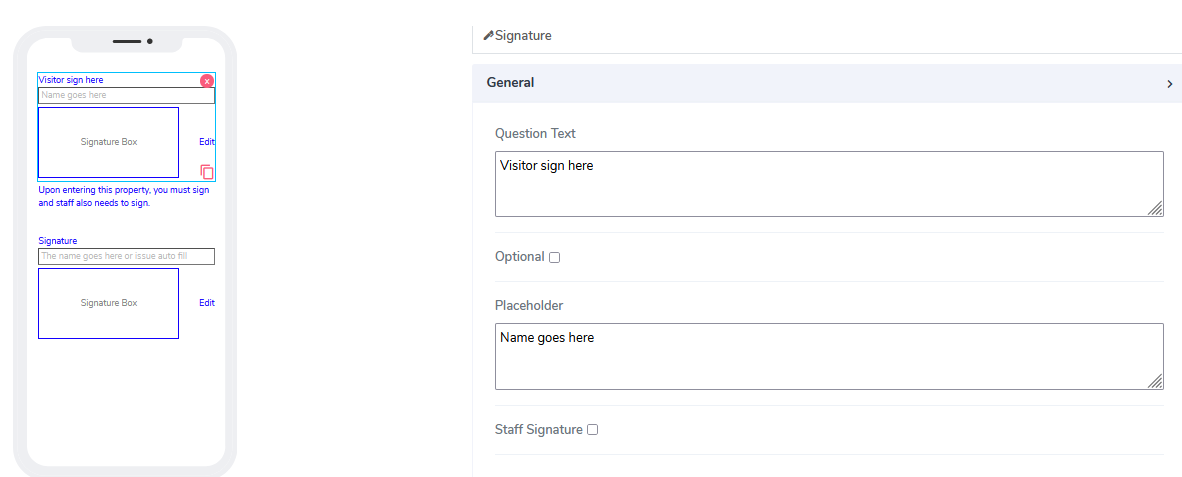Tick the Staff Signature checkbox
Image resolution: width=1182 pixels, height=477 pixels.
[x=593, y=430]
